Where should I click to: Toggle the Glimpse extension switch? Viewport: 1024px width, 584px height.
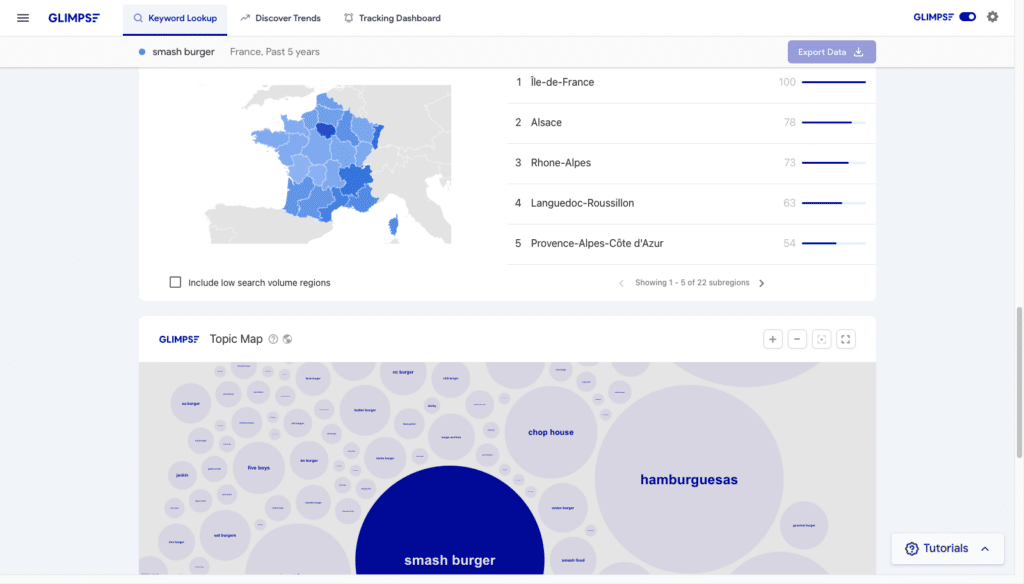pos(967,17)
